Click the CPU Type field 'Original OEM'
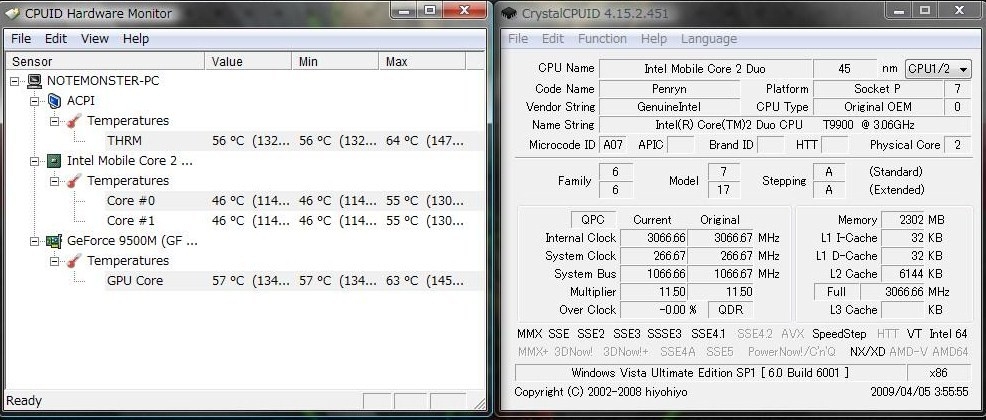This screenshot has width=986, height=420. click(x=877, y=107)
